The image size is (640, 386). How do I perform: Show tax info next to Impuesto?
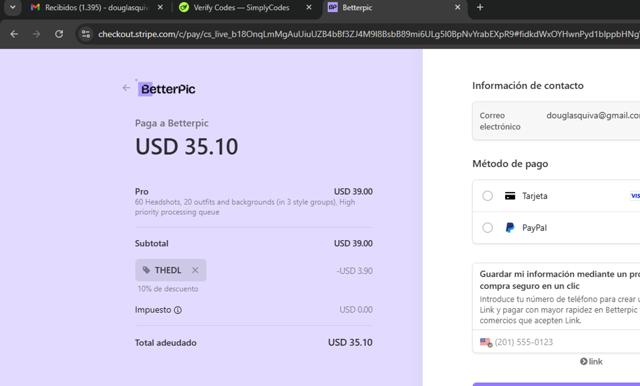[178, 310]
